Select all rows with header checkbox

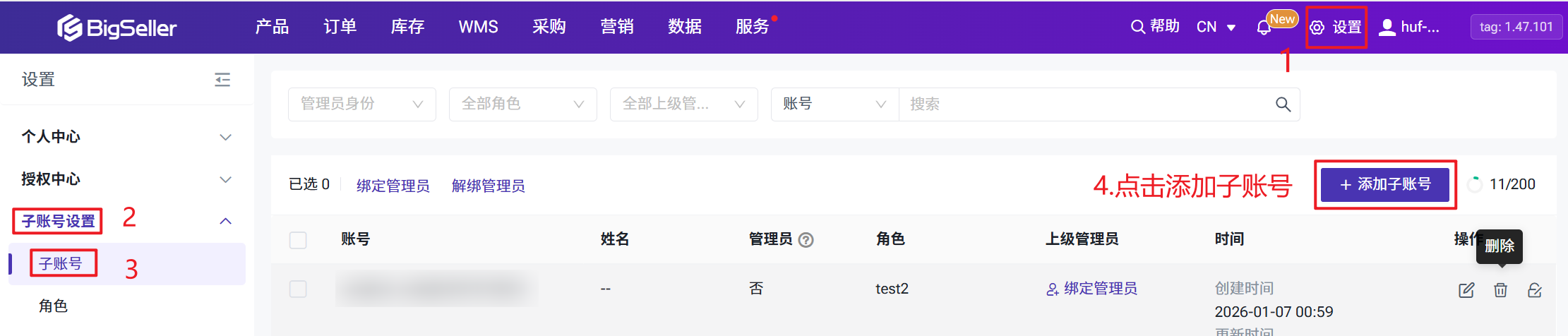(x=298, y=240)
